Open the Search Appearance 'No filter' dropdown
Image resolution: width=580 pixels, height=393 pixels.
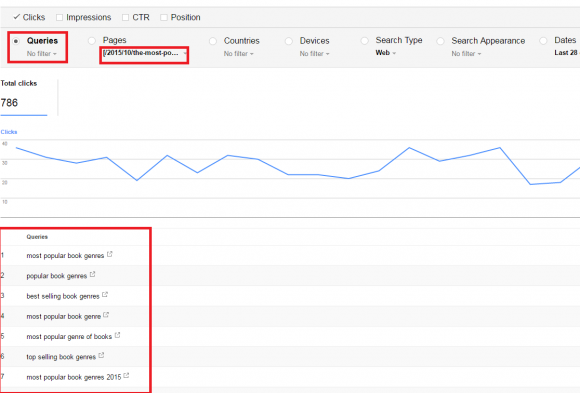(466, 54)
